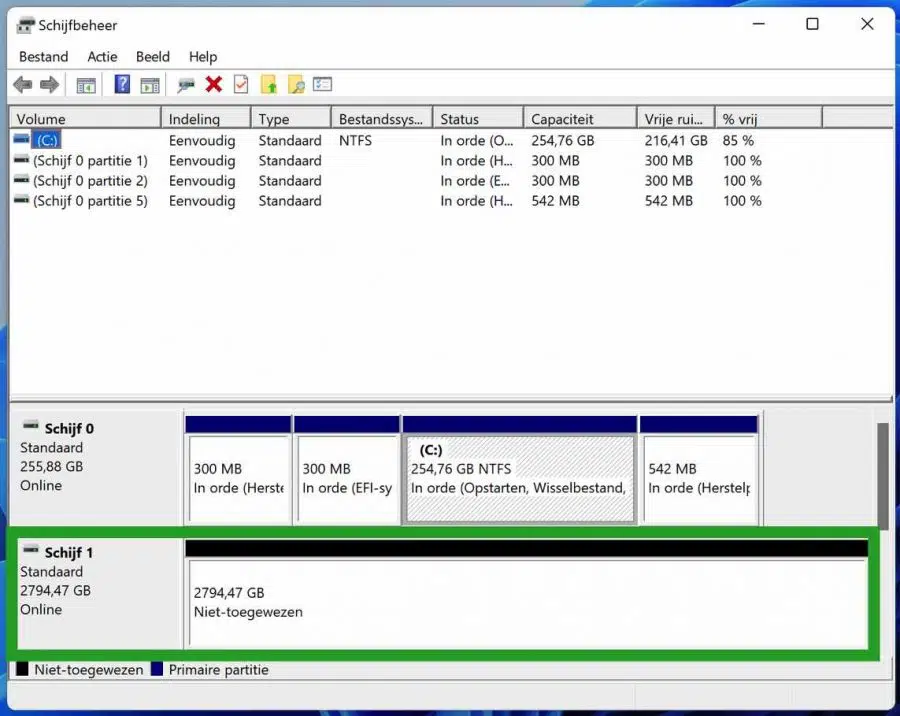Sort by the Vrije rui... column header
Screen dimensions: 900x716
coord(676,119)
